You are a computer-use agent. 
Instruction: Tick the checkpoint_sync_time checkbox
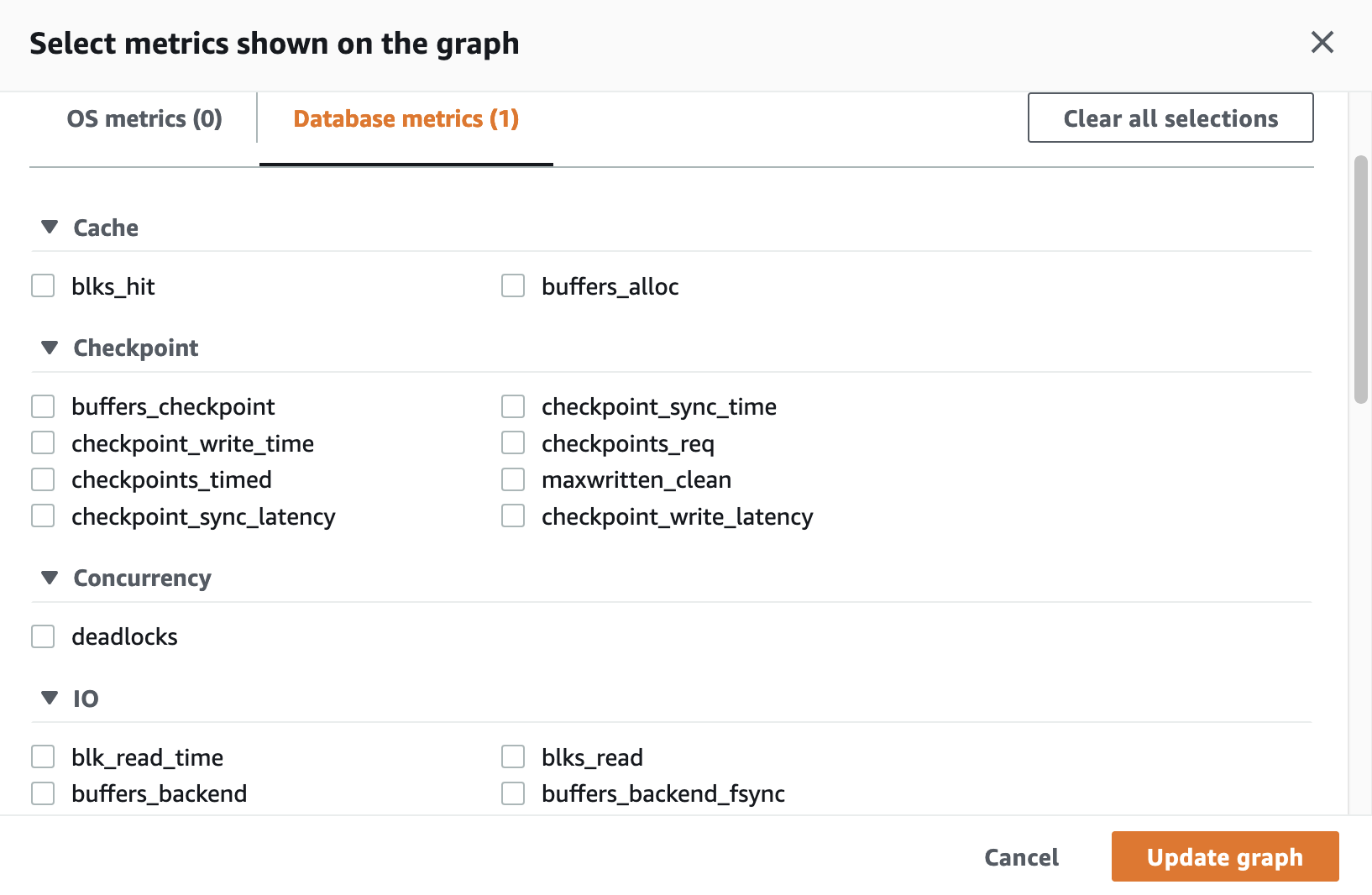[513, 406]
